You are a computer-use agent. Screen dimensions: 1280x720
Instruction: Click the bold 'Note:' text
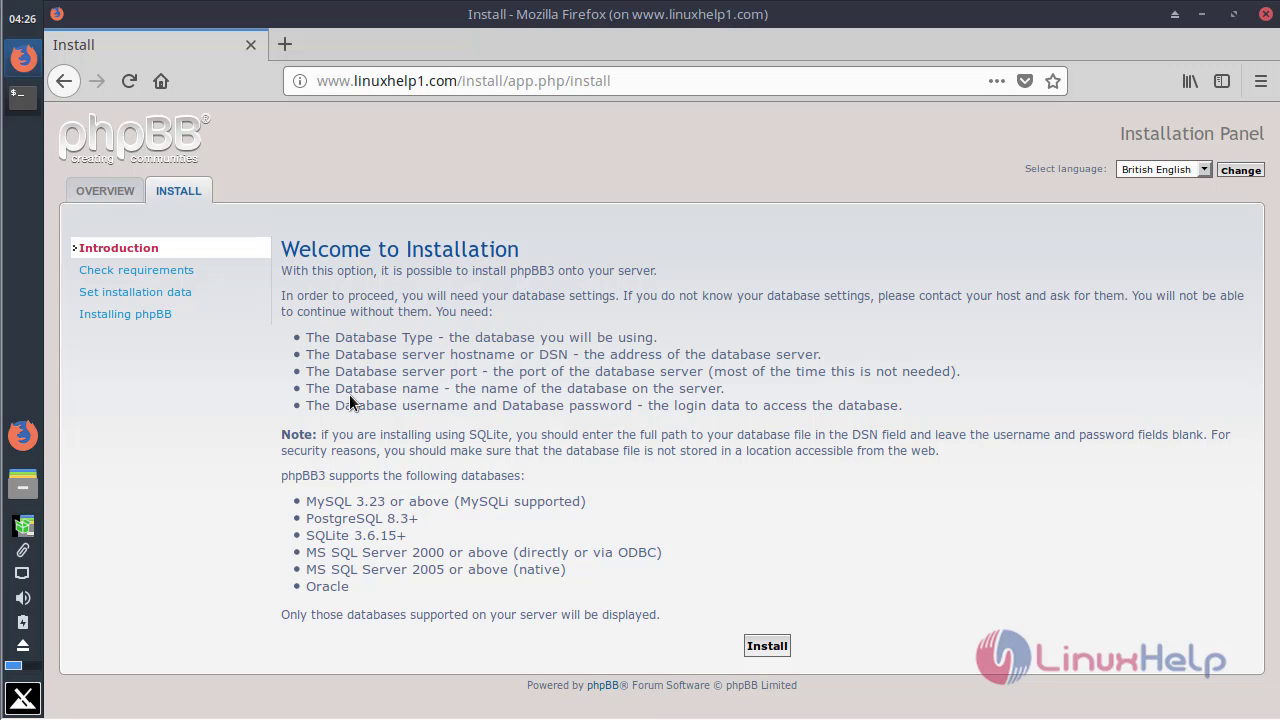[298, 435]
